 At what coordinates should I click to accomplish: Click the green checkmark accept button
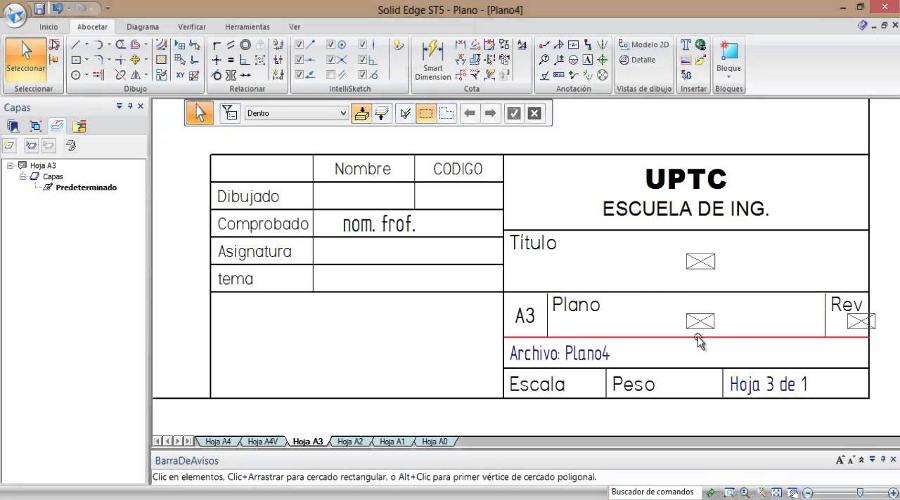click(x=513, y=113)
